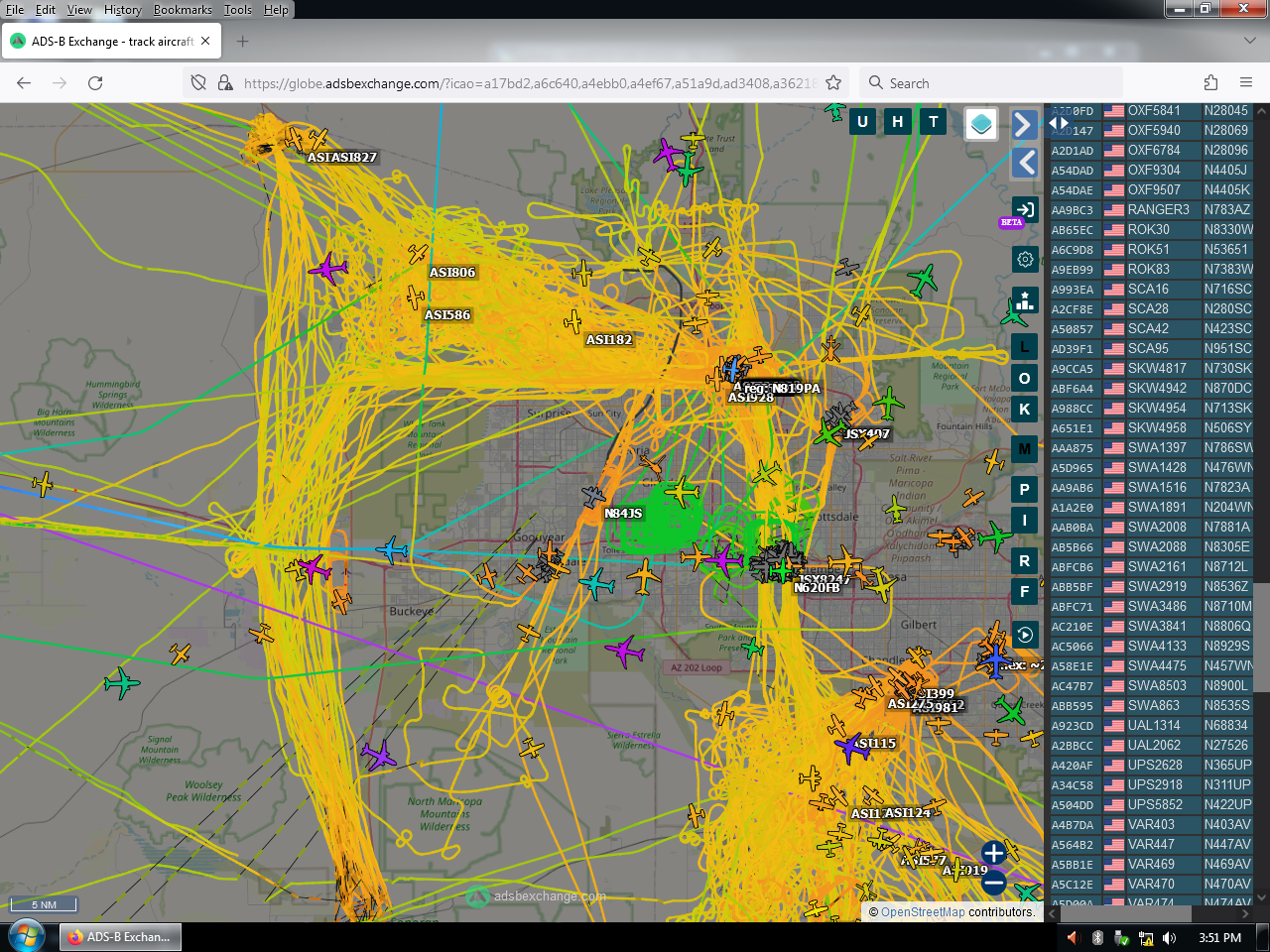The image size is (1270, 952).
Task: Click the ASI806 aircraft label
Action: point(452,273)
